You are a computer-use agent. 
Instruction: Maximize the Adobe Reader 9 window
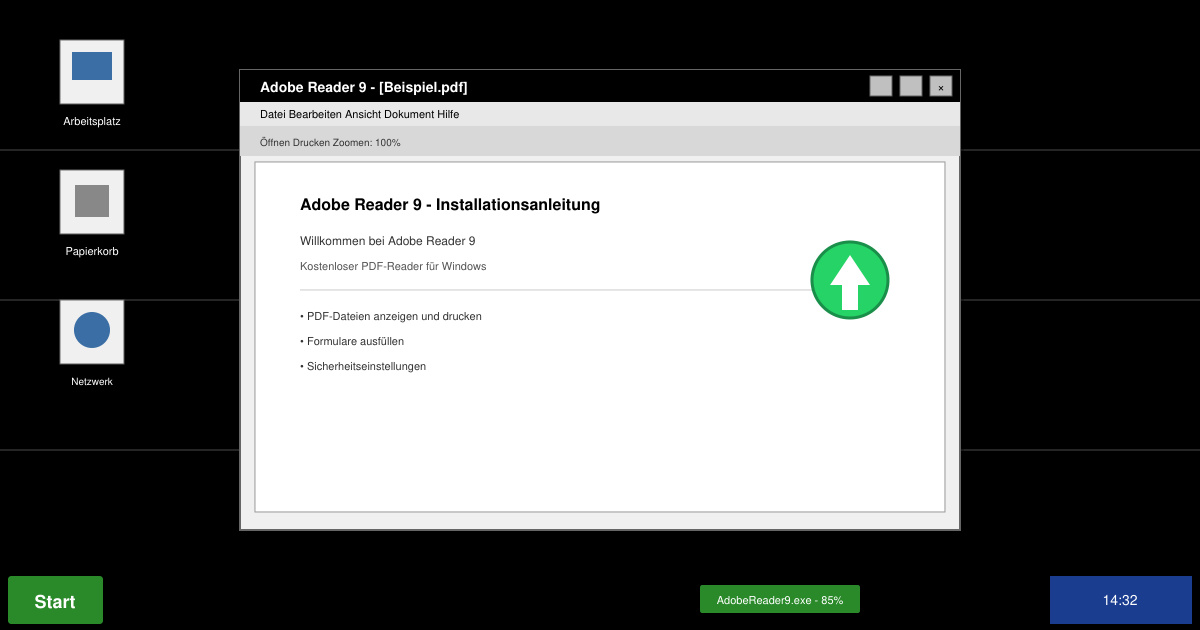911,86
